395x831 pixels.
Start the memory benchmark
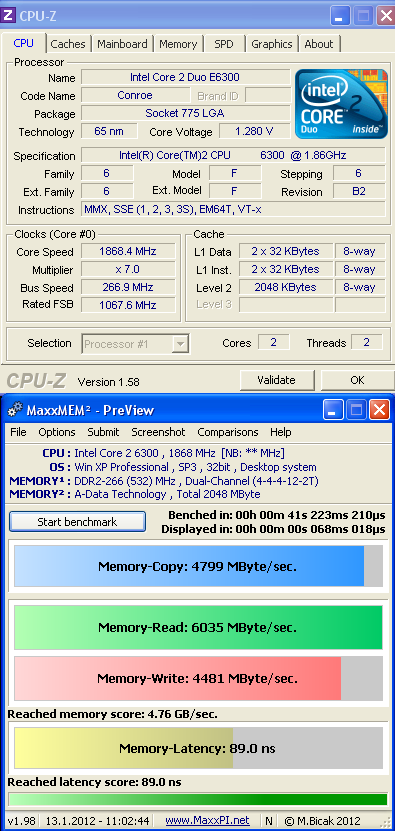[77, 522]
